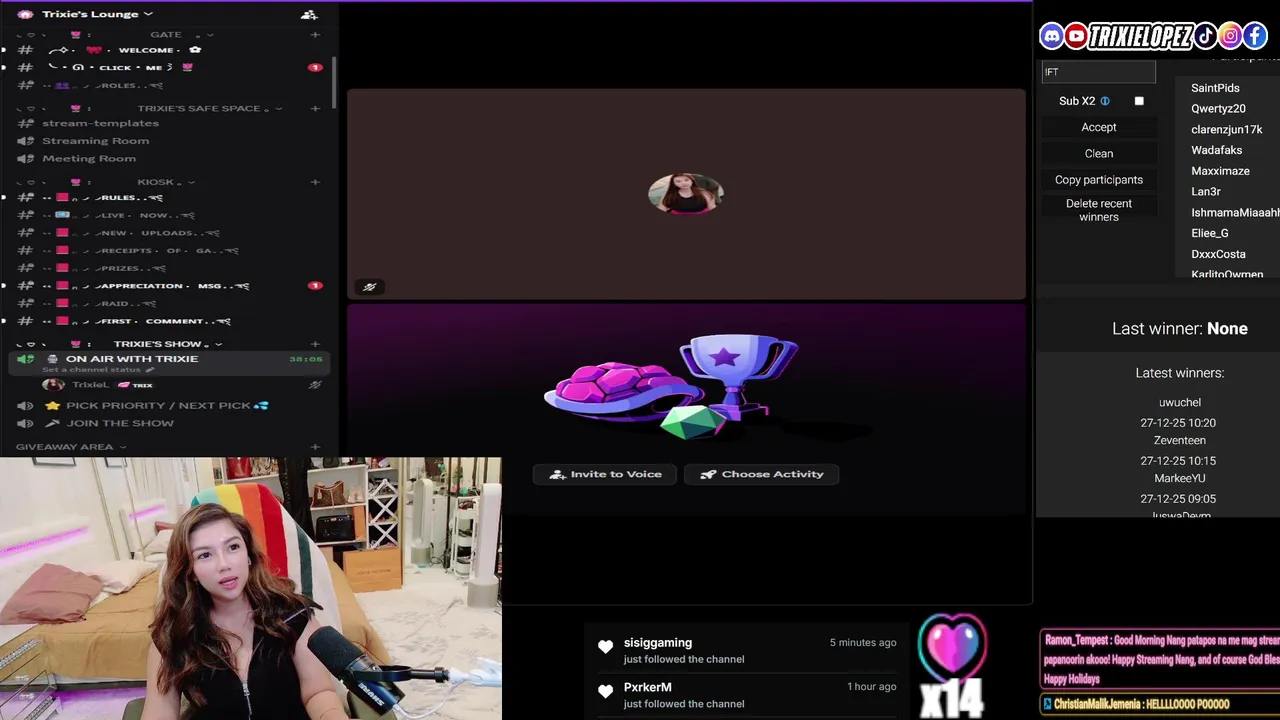
Task: Add a channel to the GATE category
Action: click(x=315, y=35)
